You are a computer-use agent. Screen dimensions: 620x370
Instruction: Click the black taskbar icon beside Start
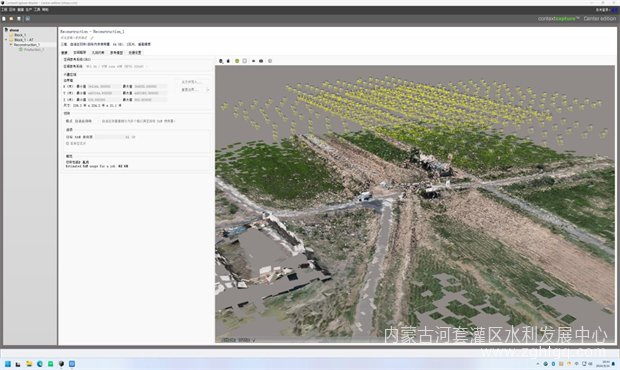tap(18, 364)
